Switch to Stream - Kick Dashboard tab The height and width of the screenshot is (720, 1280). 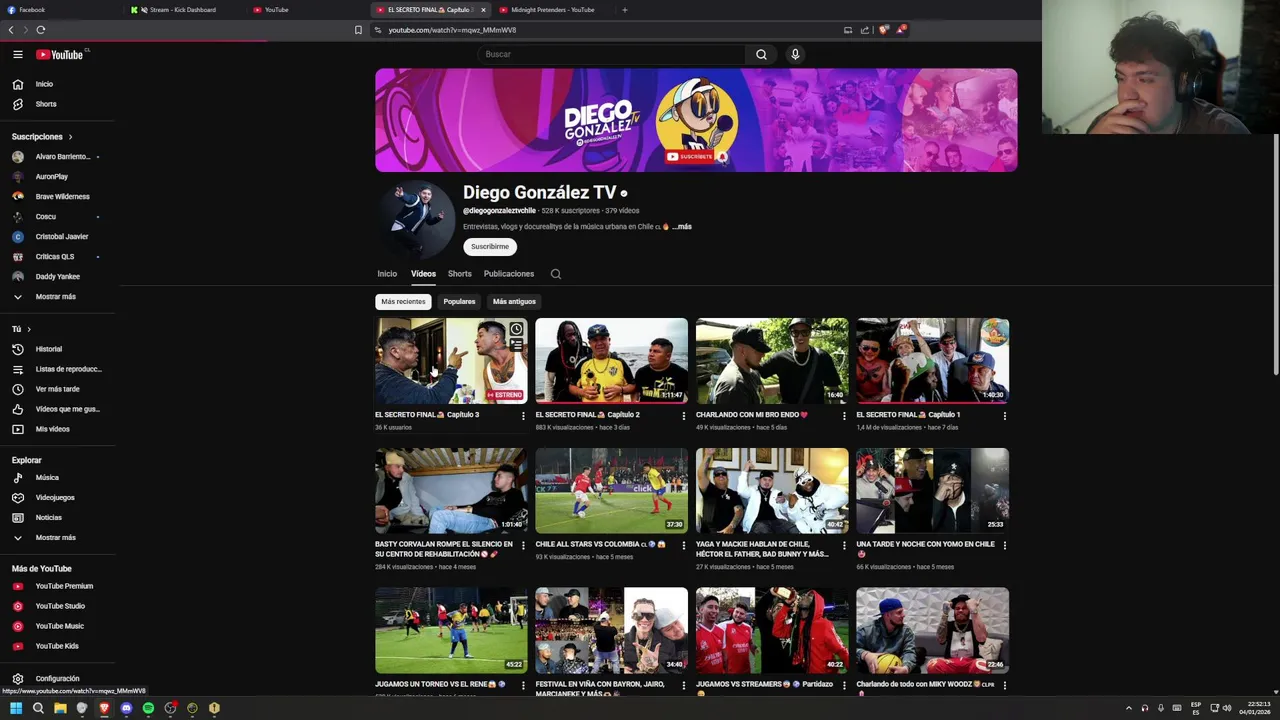coord(185,10)
